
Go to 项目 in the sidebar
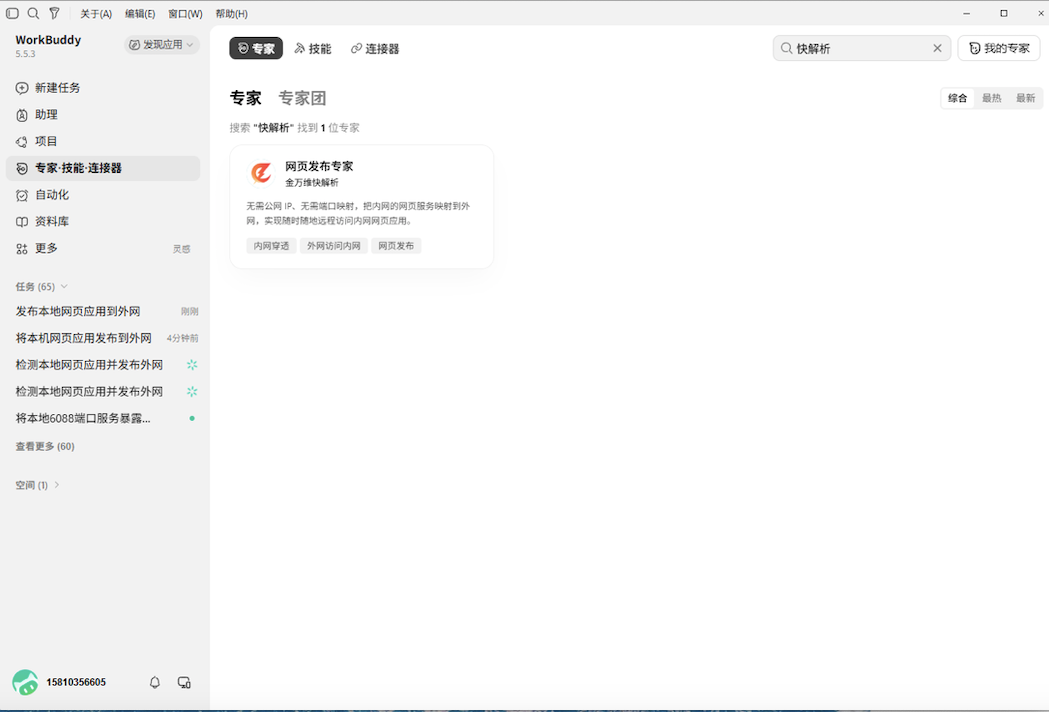[x=103, y=141]
